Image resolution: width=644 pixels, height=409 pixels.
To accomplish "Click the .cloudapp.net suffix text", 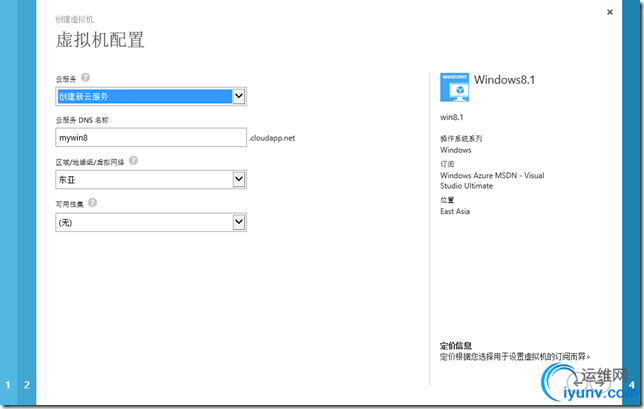I will click(272, 138).
